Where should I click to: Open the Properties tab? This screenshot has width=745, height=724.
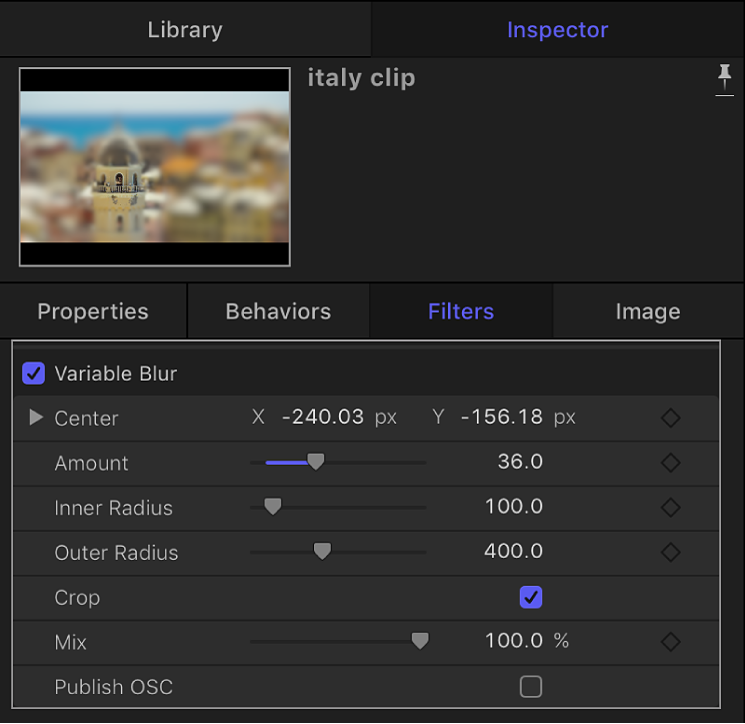(93, 312)
